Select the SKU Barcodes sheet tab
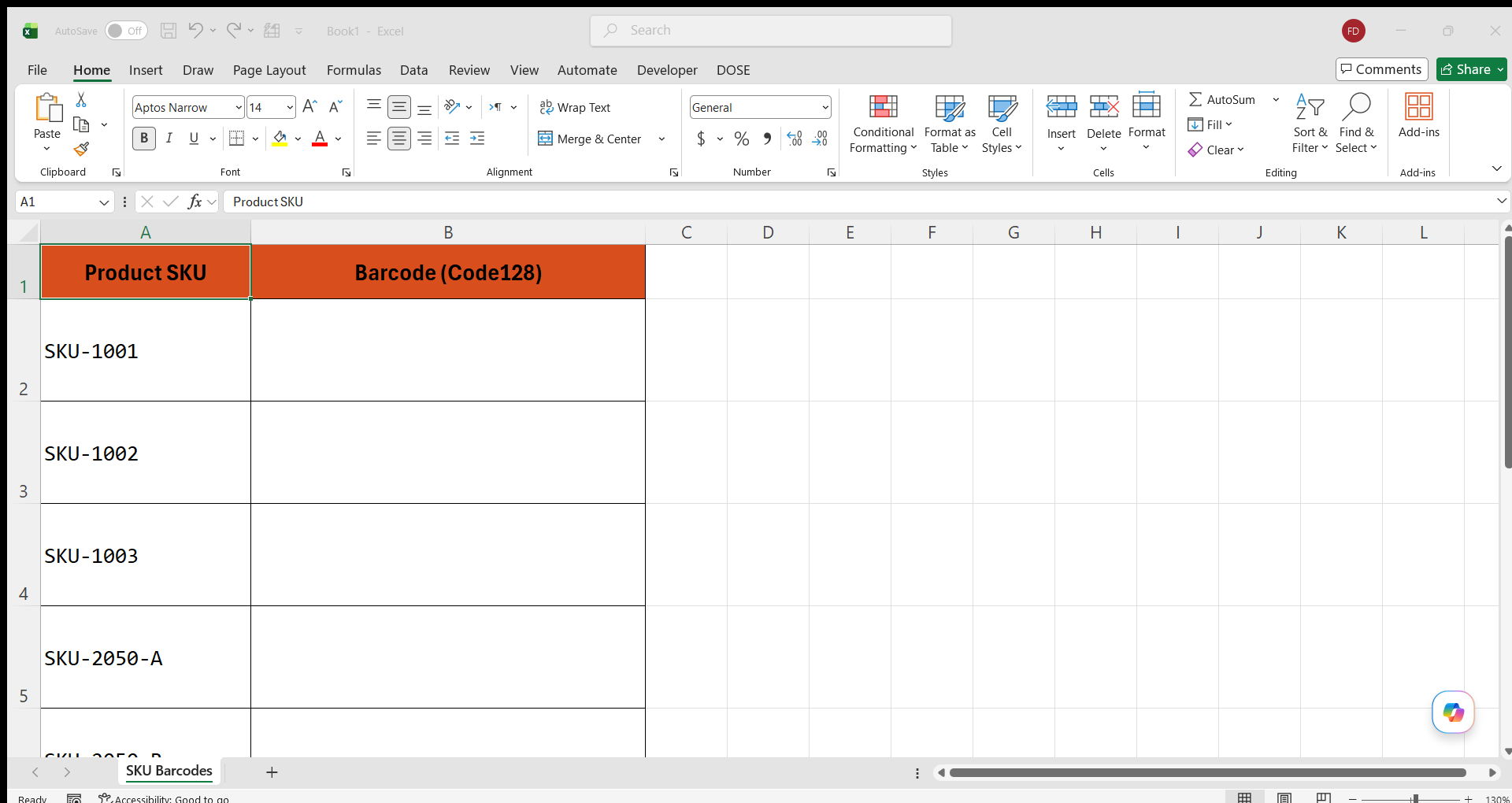The height and width of the screenshot is (803, 1512). [169, 771]
